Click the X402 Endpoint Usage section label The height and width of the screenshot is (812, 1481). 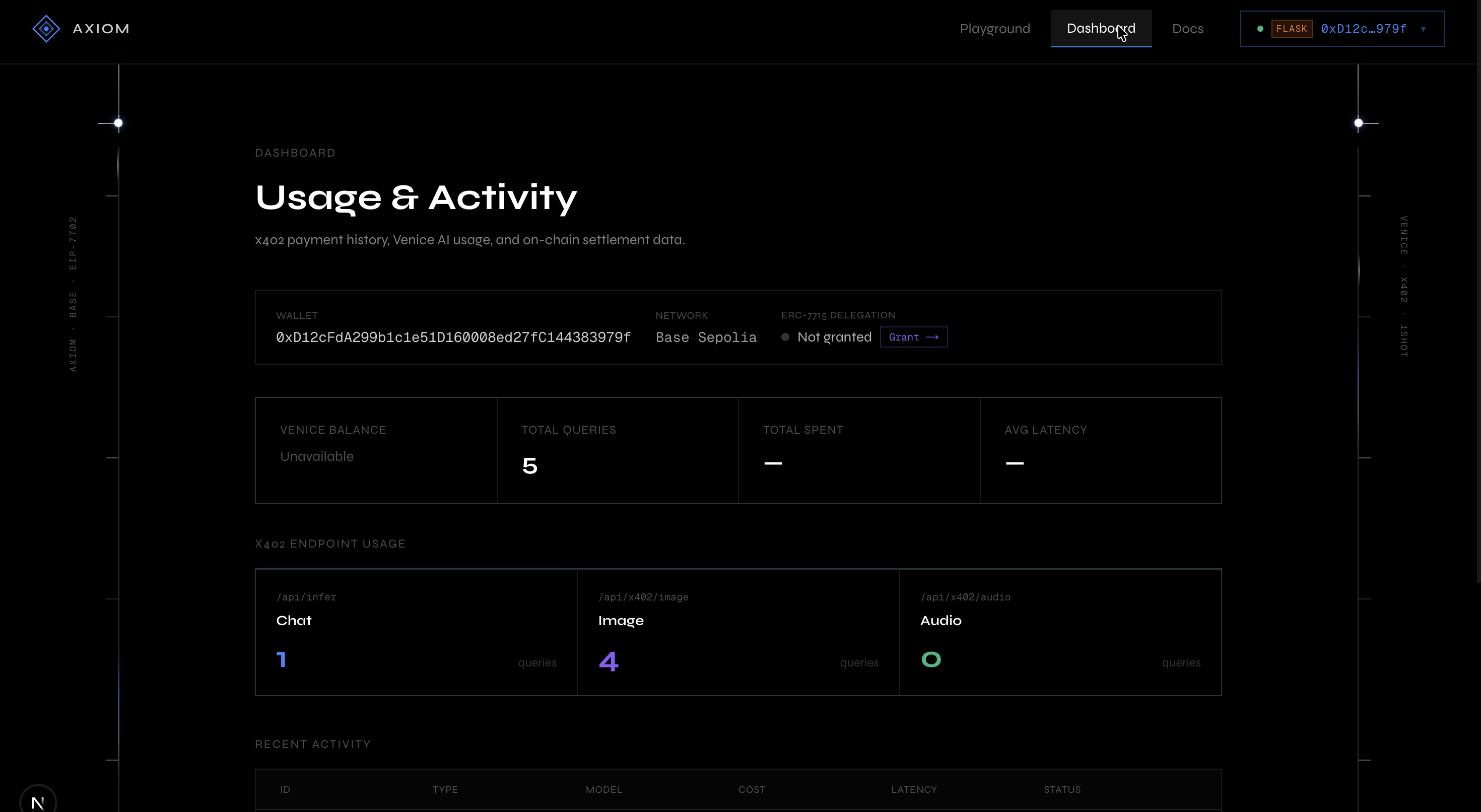coord(330,544)
